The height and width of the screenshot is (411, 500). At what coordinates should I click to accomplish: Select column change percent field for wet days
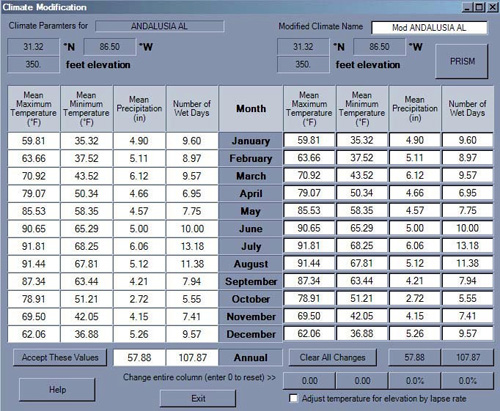(468, 381)
